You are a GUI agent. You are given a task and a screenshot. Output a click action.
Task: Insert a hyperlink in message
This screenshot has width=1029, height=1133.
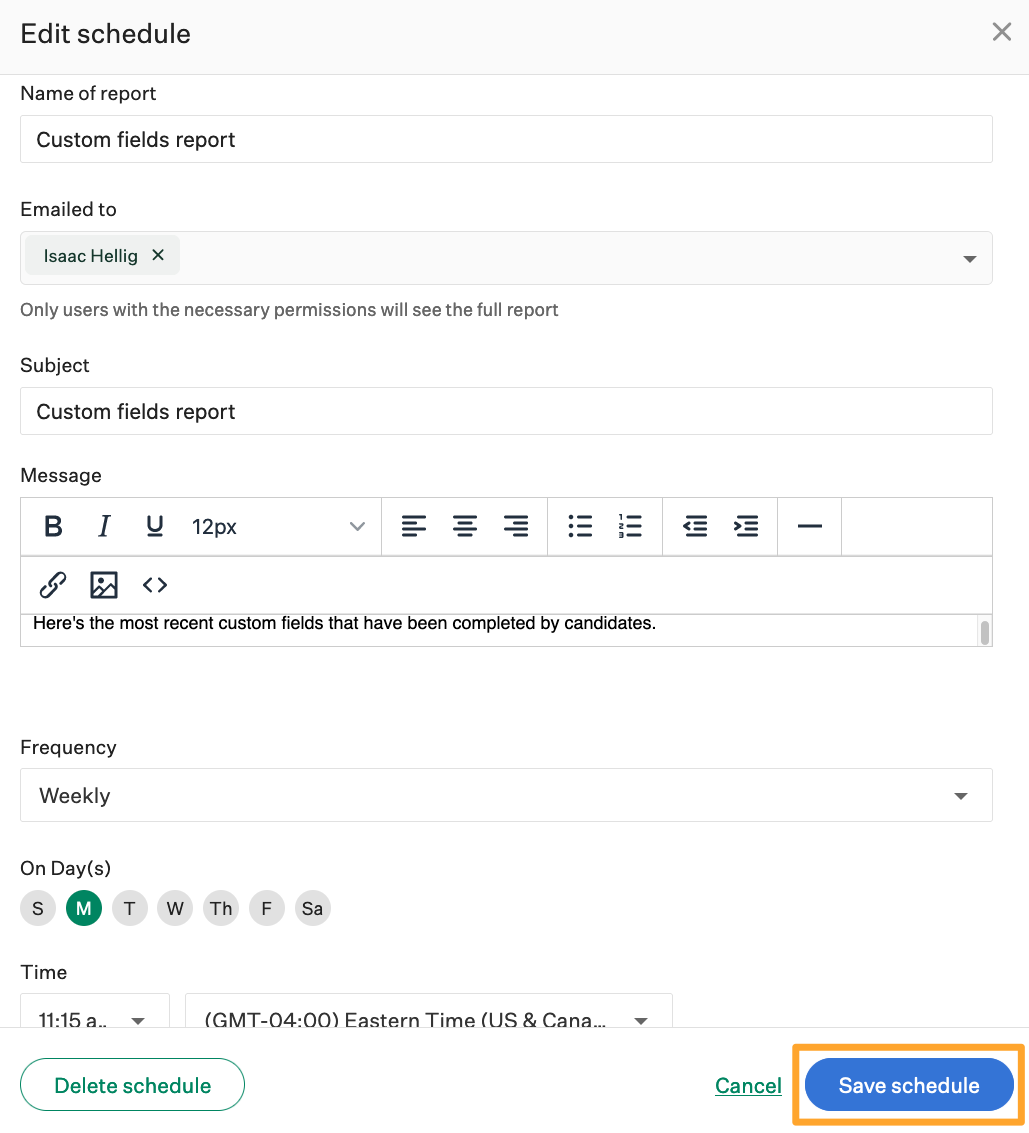click(x=53, y=585)
